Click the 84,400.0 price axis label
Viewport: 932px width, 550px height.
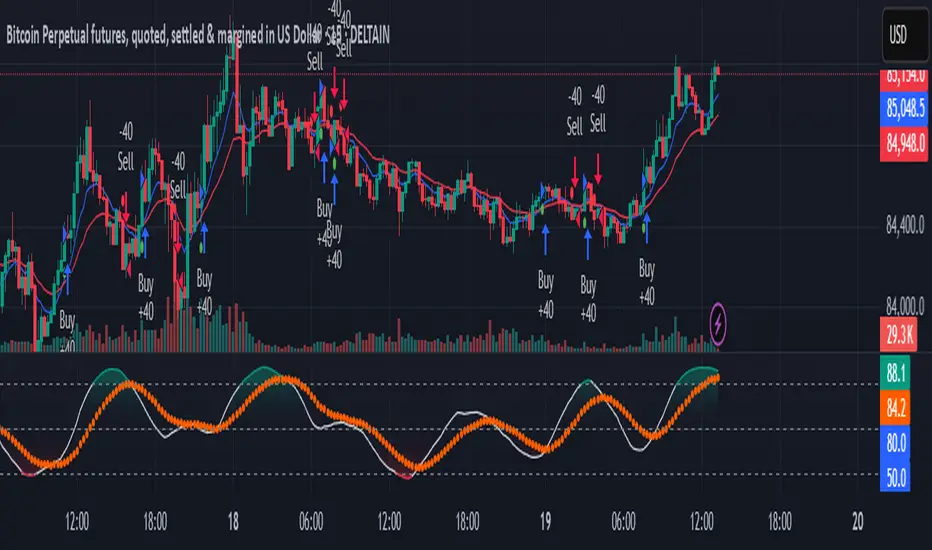point(905,225)
